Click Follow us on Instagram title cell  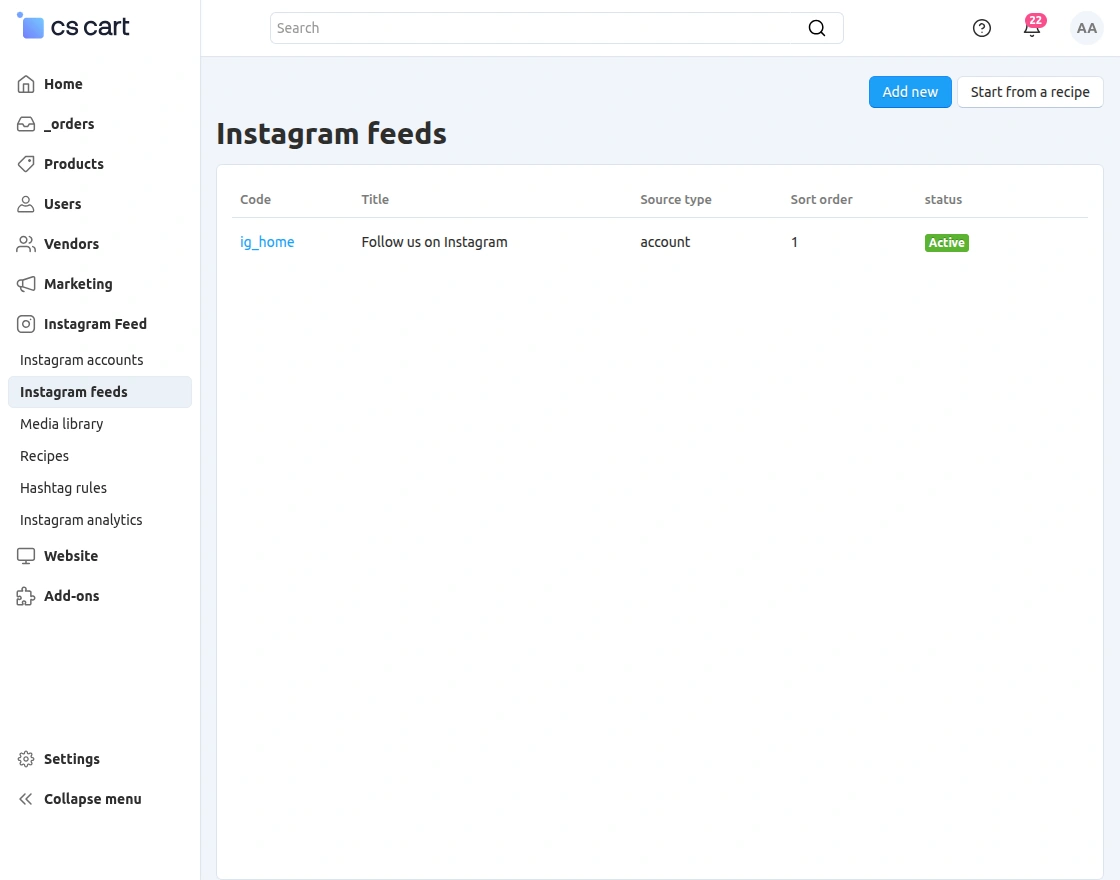click(x=434, y=242)
